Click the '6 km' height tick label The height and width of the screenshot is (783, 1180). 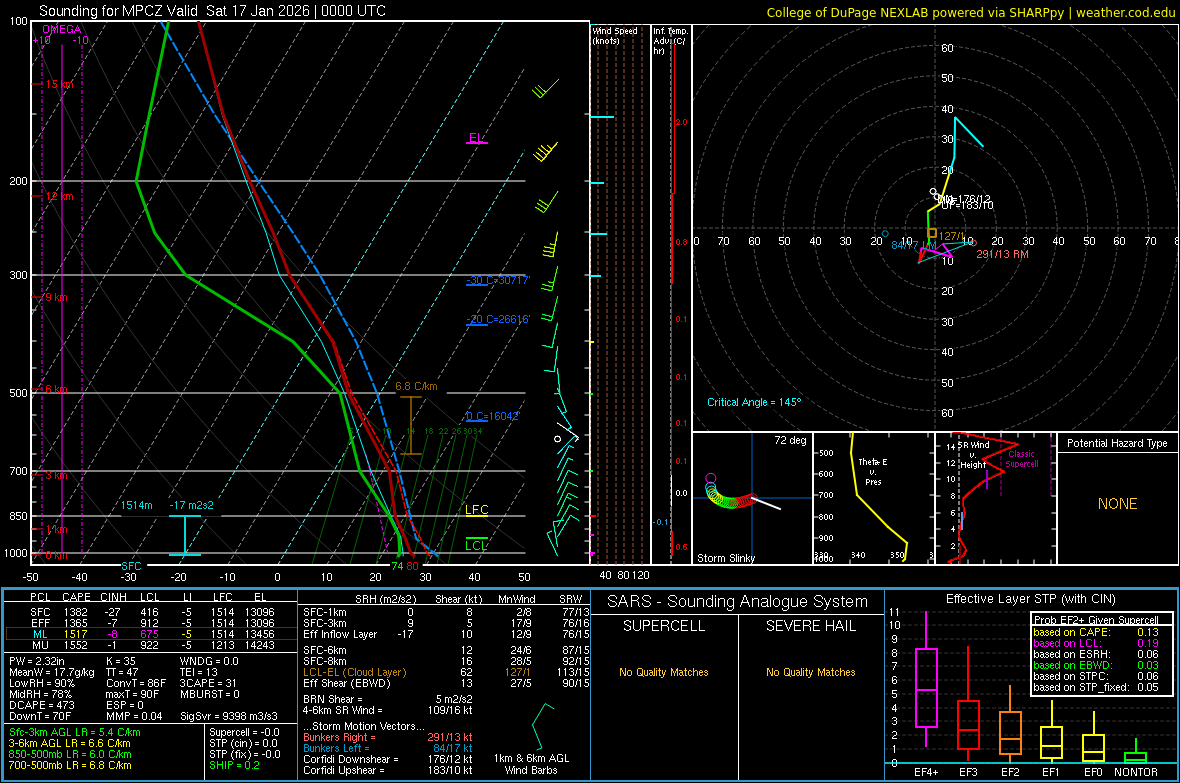click(56, 389)
